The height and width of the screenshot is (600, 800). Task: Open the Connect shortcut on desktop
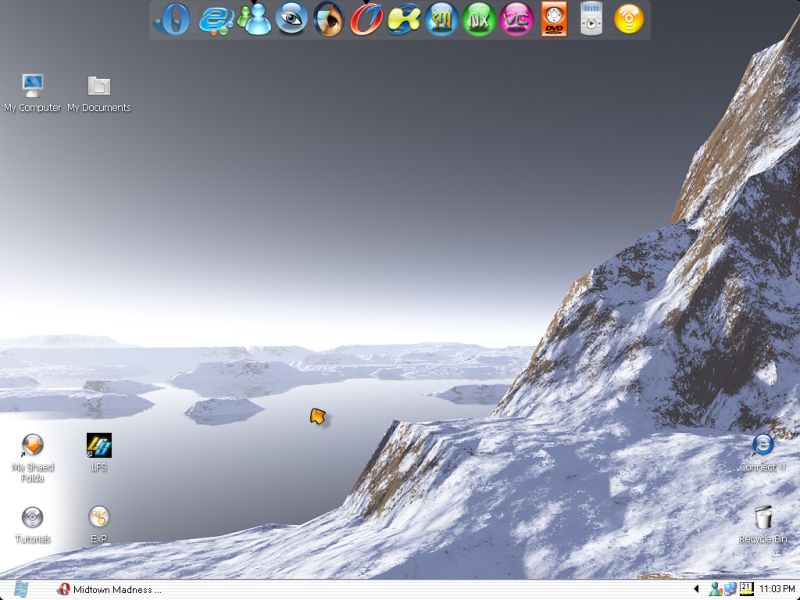[x=763, y=446]
